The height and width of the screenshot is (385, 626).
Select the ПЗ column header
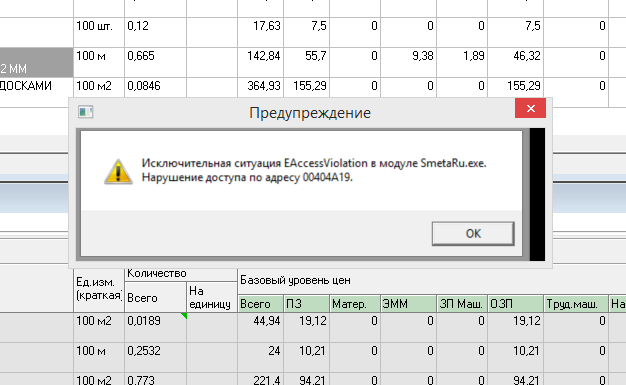306,304
